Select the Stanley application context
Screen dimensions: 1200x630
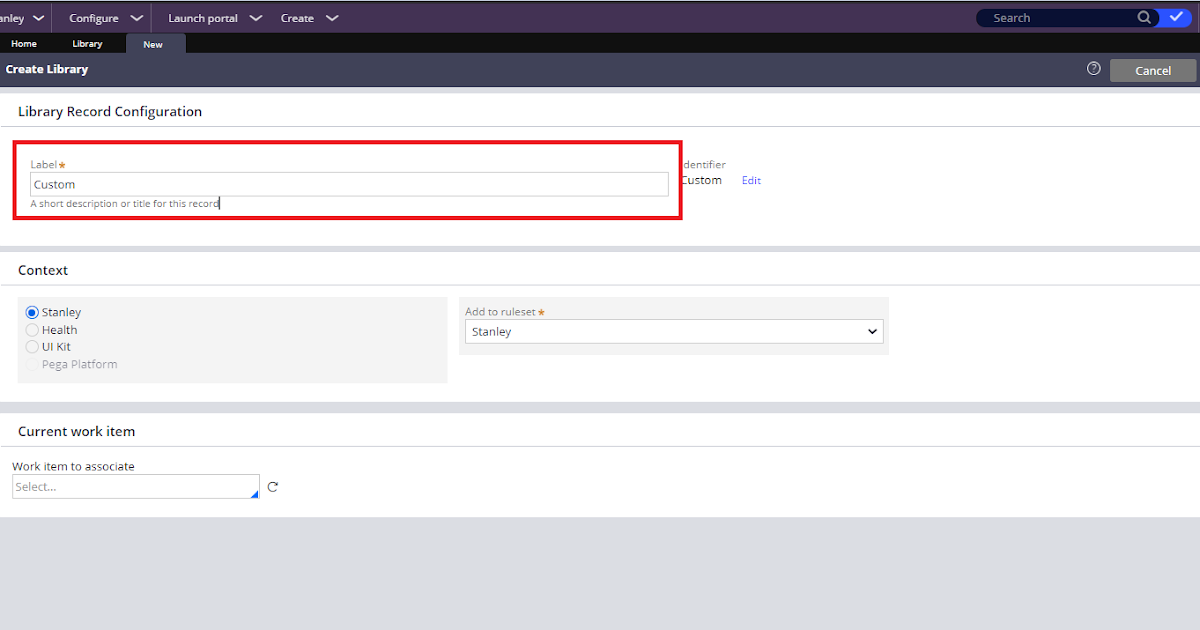tap(31, 311)
